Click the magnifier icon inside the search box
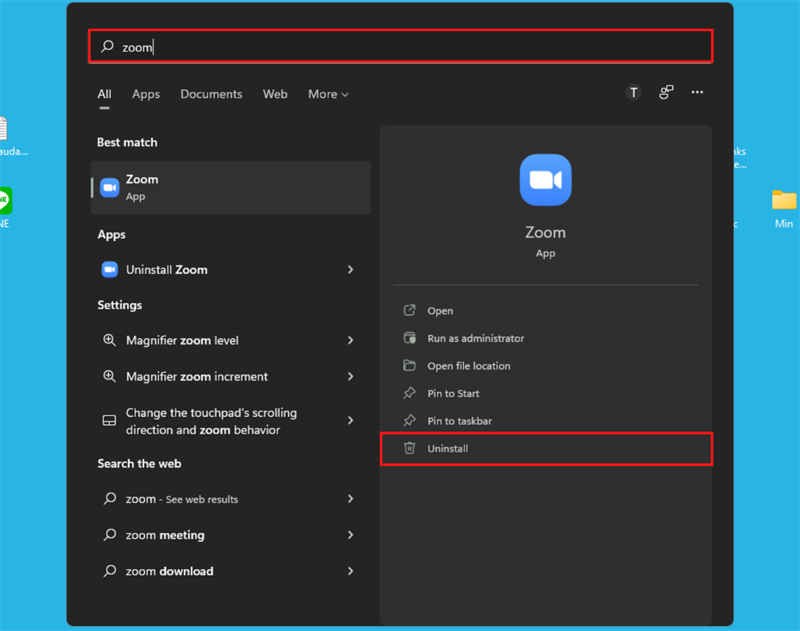The width and height of the screenshot is (800, 631). pyautogui.click(x=109, y=46)
